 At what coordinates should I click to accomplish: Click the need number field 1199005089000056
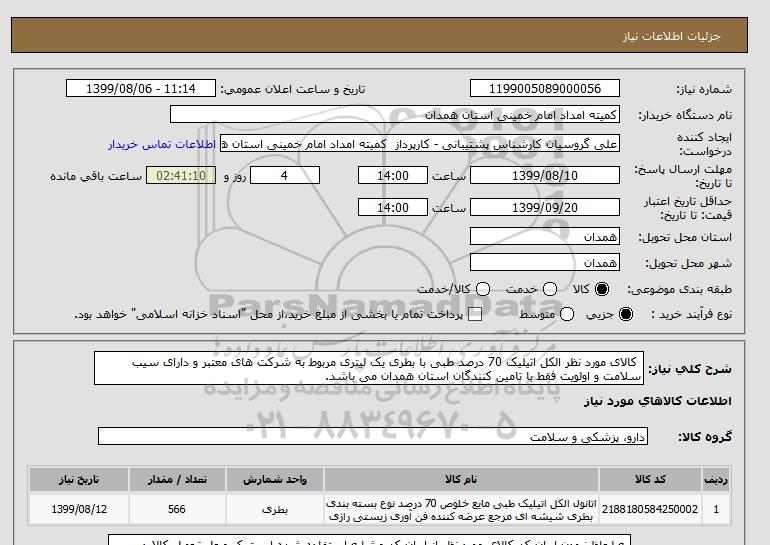click(x=545, y=88)
